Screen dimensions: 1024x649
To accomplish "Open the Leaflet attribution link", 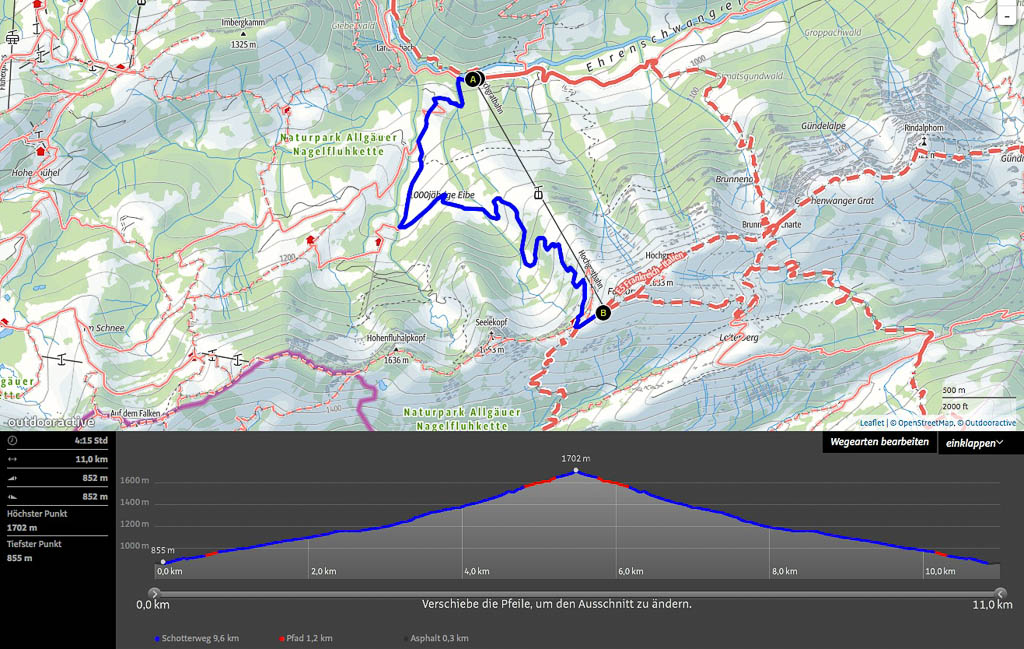I will coord(871,423).
